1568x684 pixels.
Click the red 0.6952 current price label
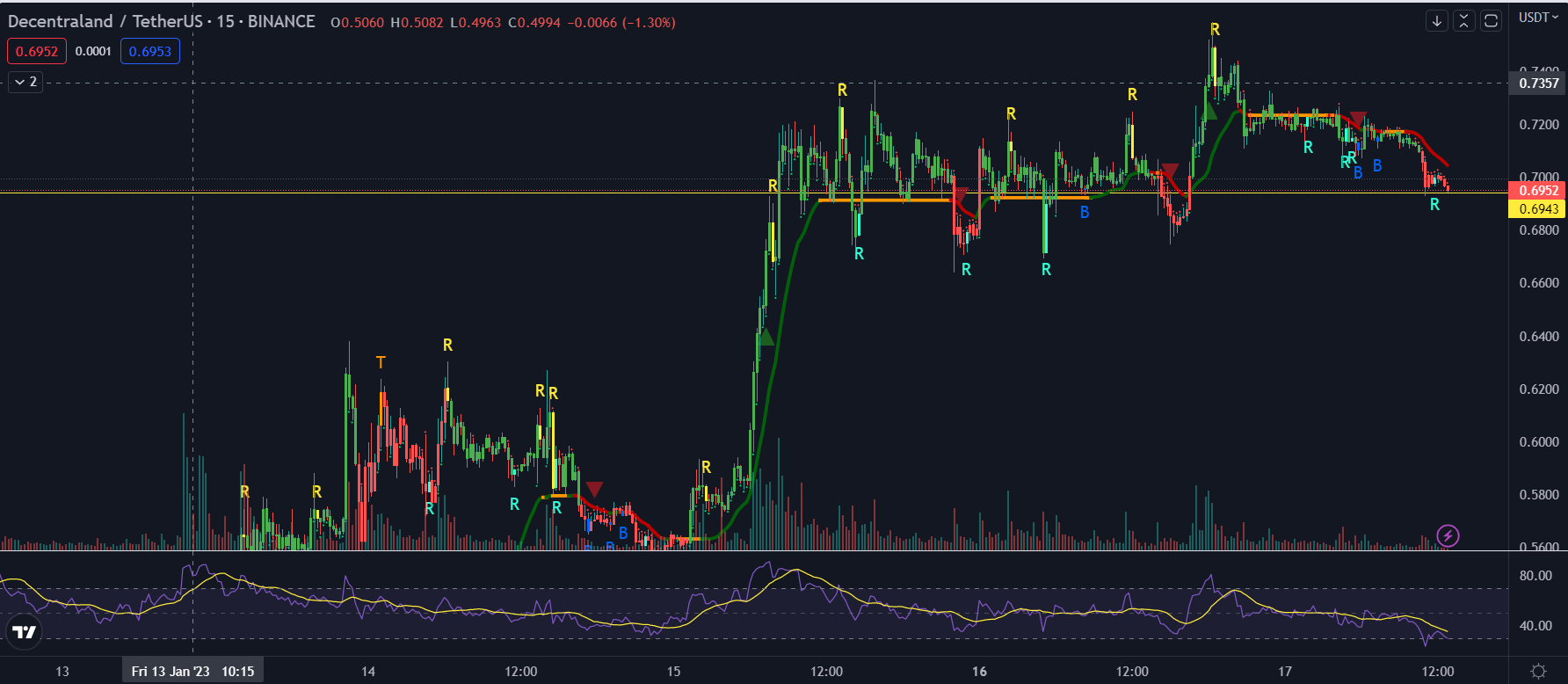(x=1539, y=191)
